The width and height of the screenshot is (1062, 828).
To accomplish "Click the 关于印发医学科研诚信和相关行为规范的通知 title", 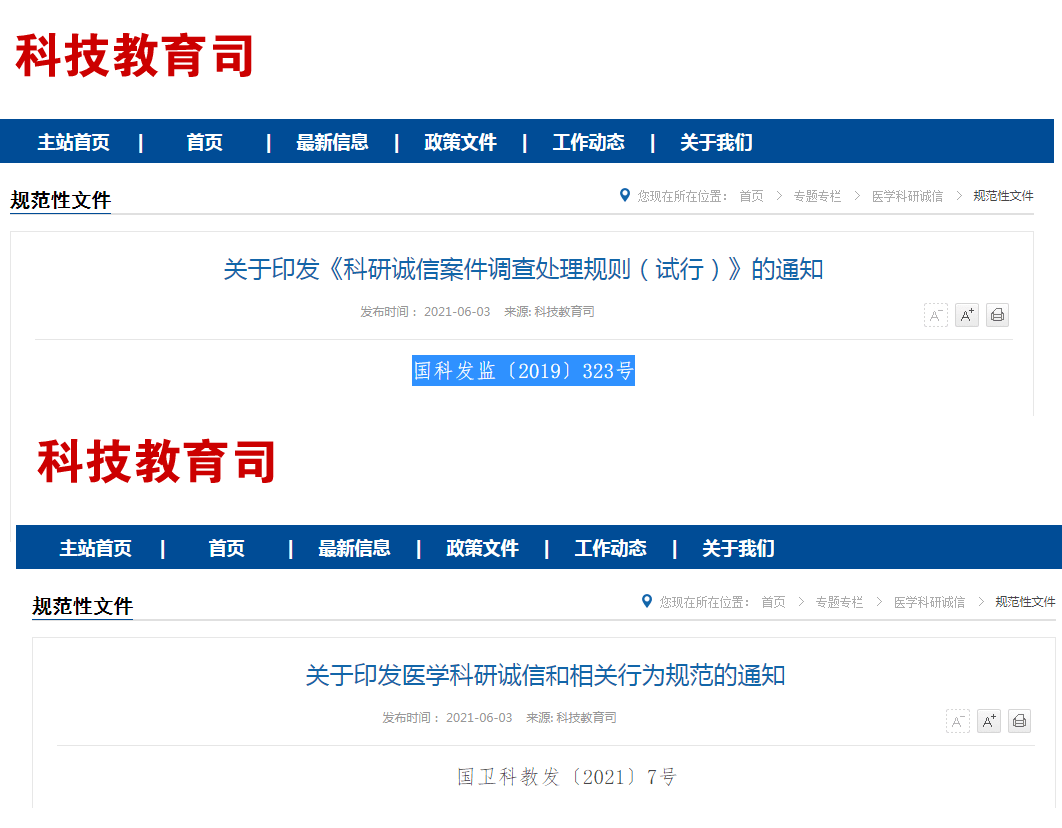I will pyautogui.click(x=545, y=675).
